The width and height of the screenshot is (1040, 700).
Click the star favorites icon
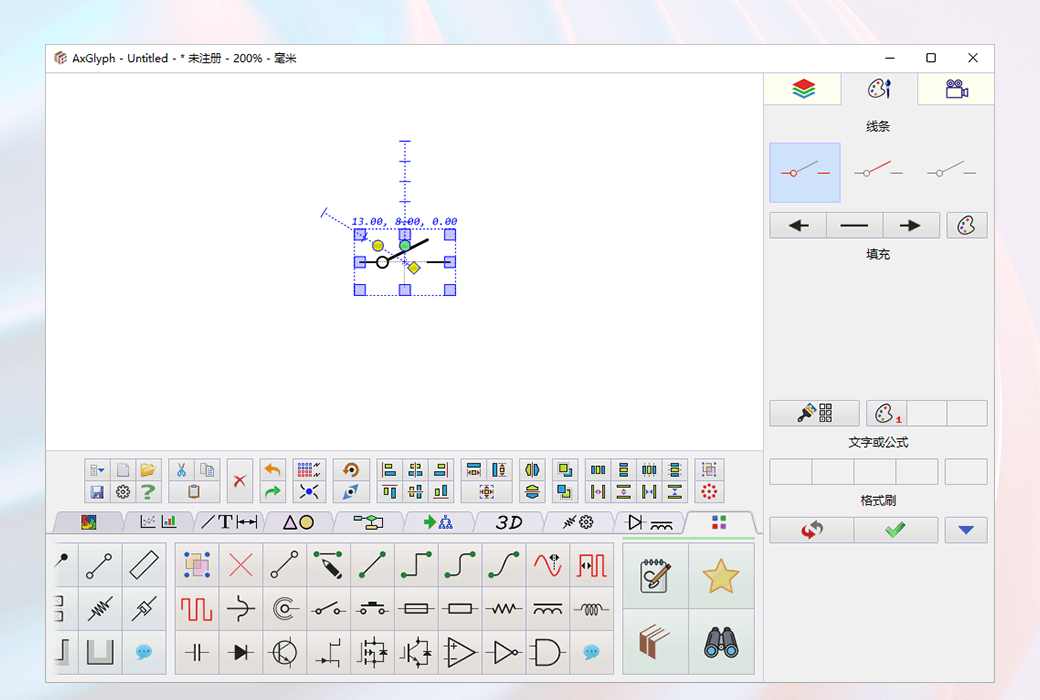click(723, 577)
